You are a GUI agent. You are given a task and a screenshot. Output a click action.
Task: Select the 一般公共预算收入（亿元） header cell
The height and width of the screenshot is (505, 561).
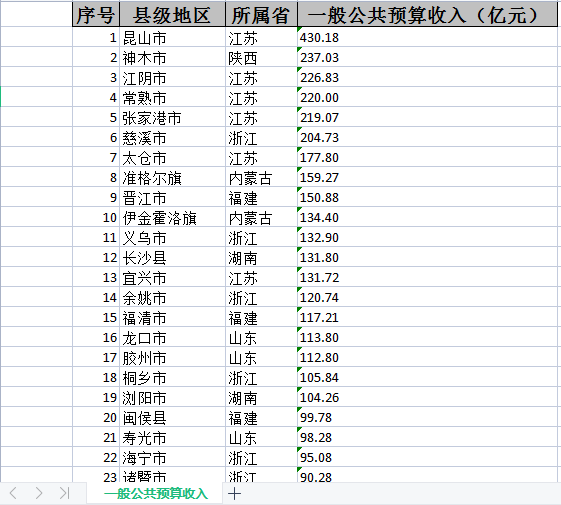pyautogui.click(x=427, y=14)
